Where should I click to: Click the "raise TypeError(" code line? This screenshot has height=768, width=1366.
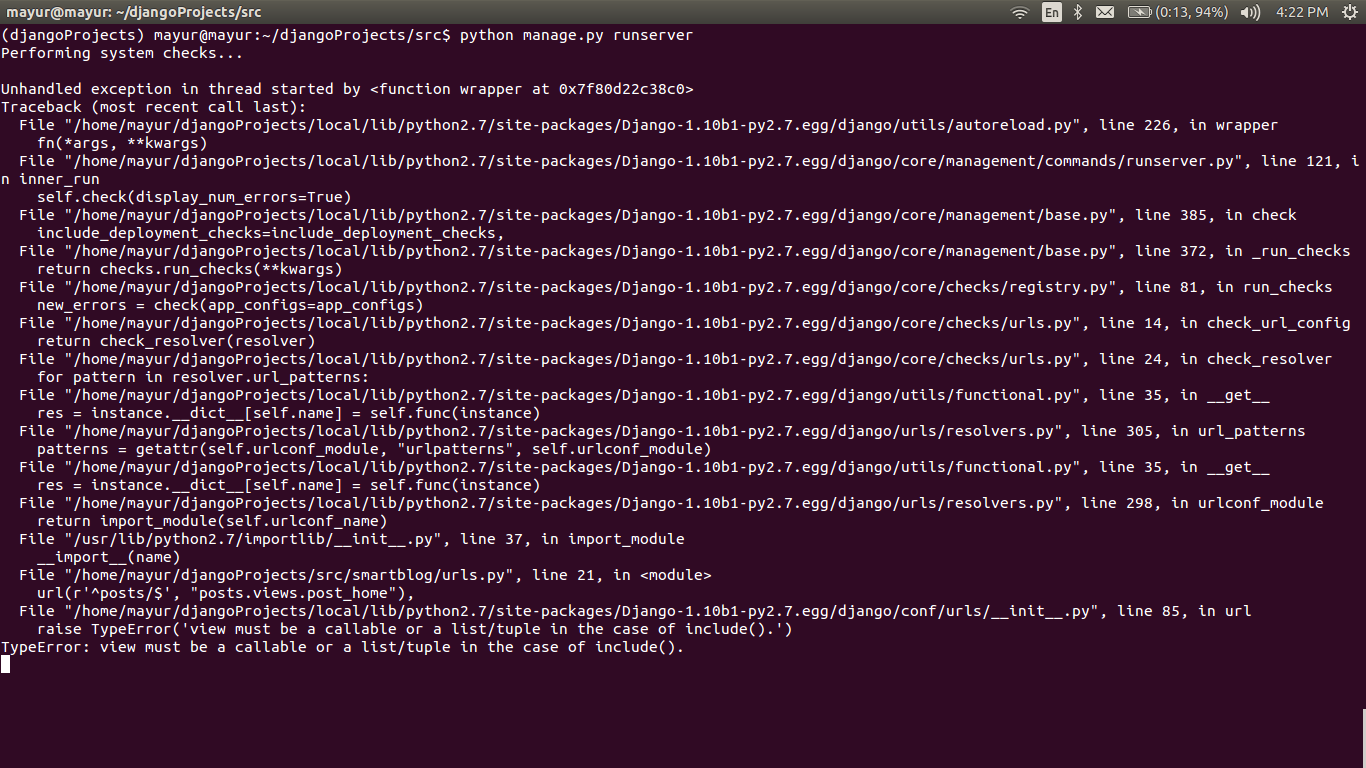click(x=414, y=629)
